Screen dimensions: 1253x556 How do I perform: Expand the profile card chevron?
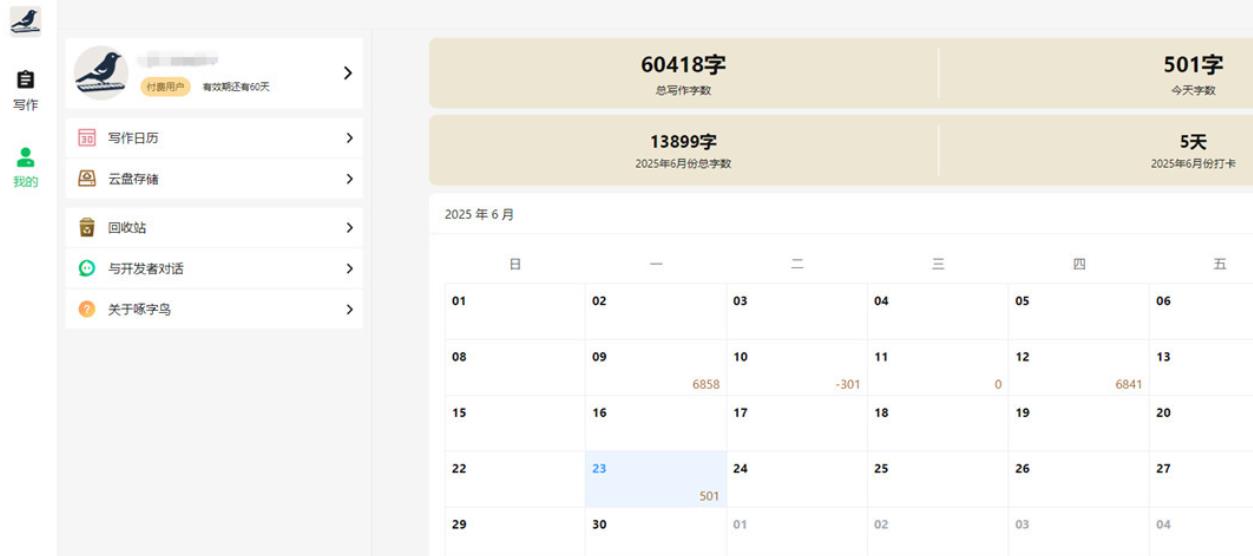coord(348,73)
